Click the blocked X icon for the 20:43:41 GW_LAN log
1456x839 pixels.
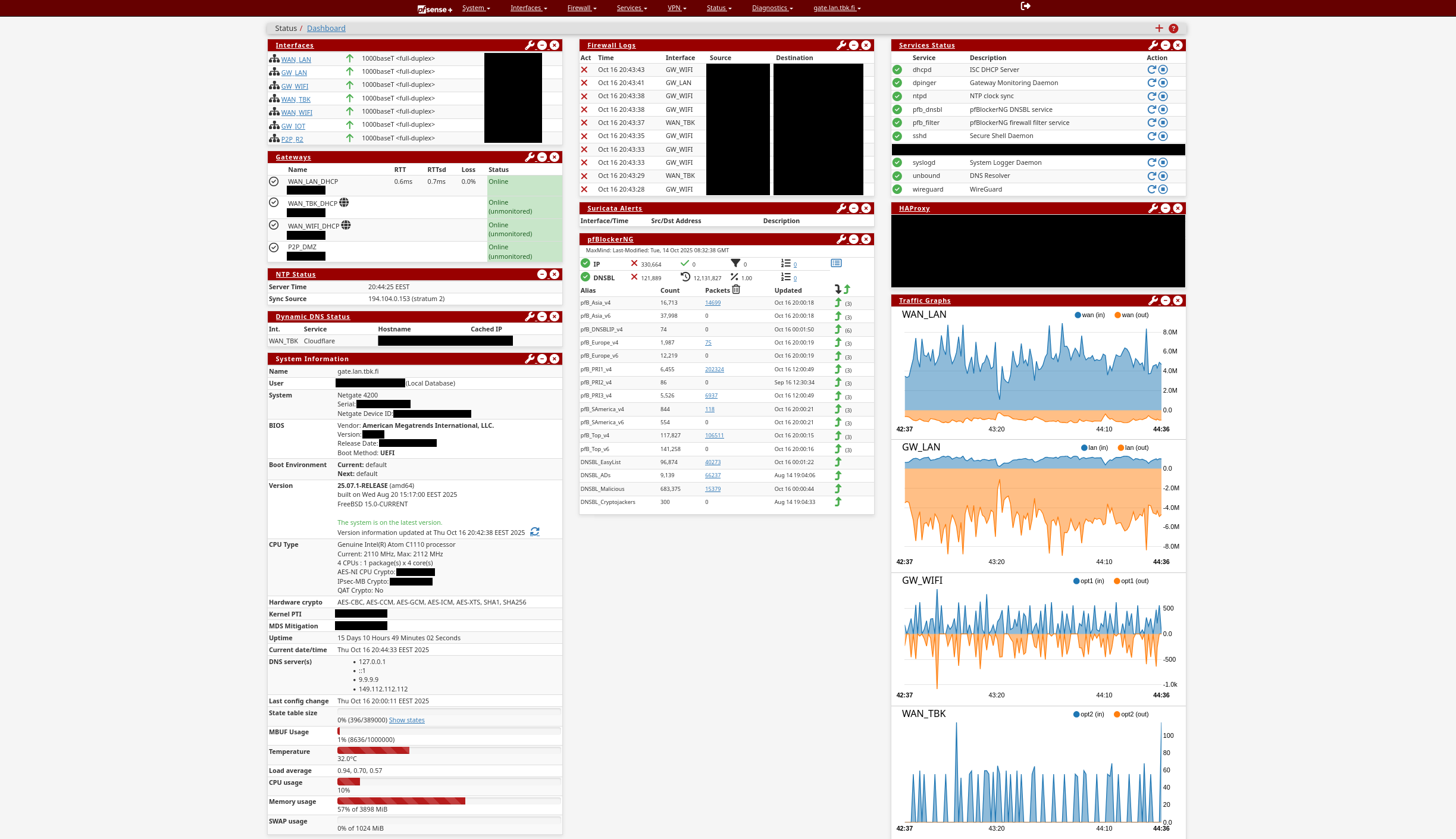click(x=584, y=83)
